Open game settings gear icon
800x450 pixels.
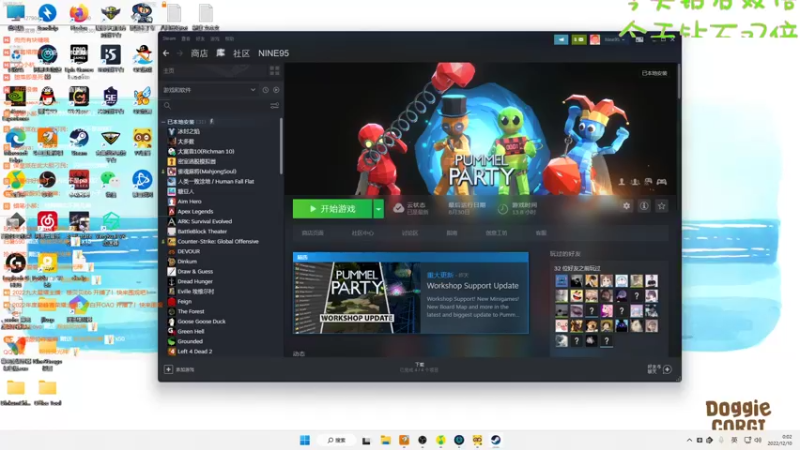[x=626, y=206]
